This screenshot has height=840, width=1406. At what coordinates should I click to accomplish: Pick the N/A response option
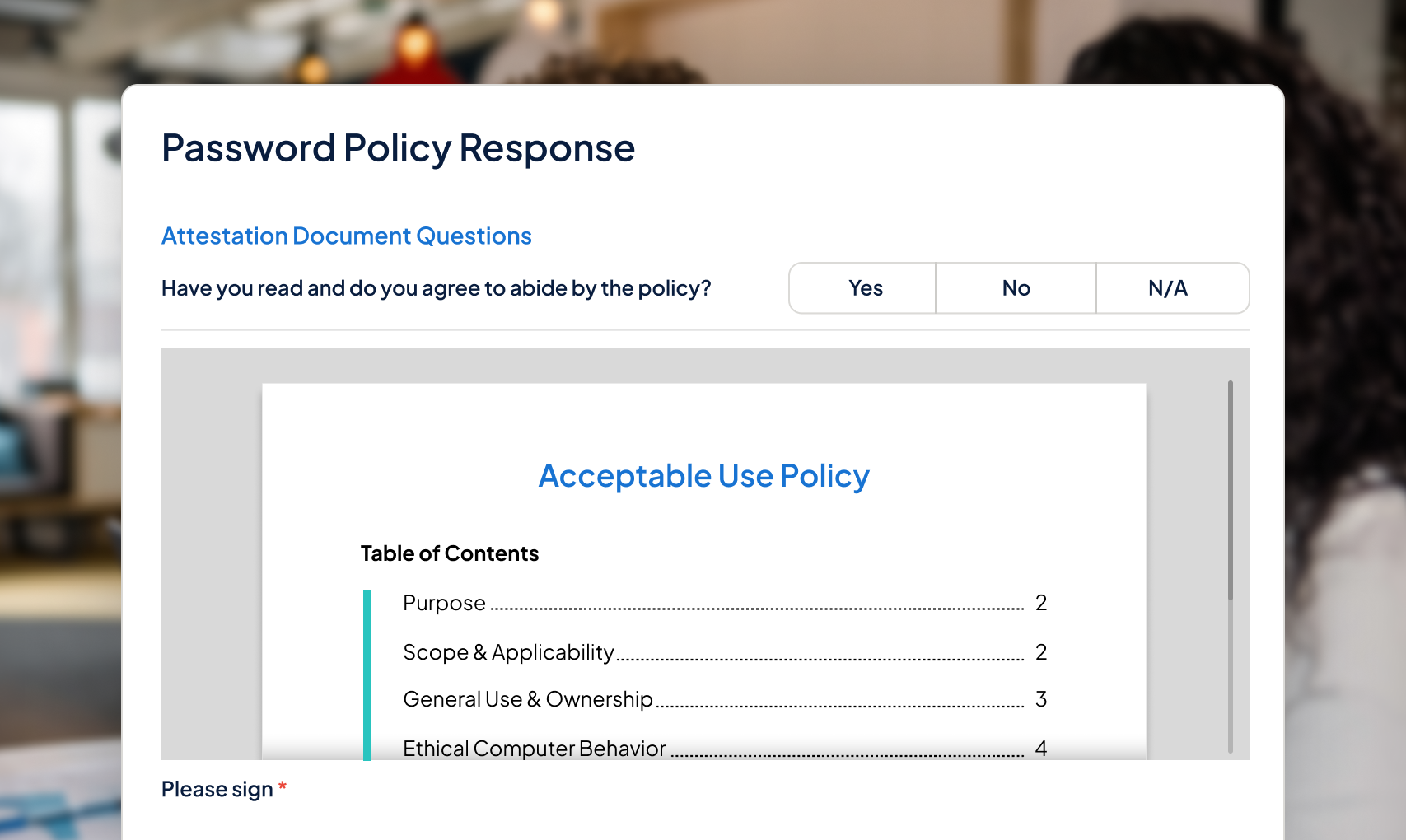(x=1170, y=288)
